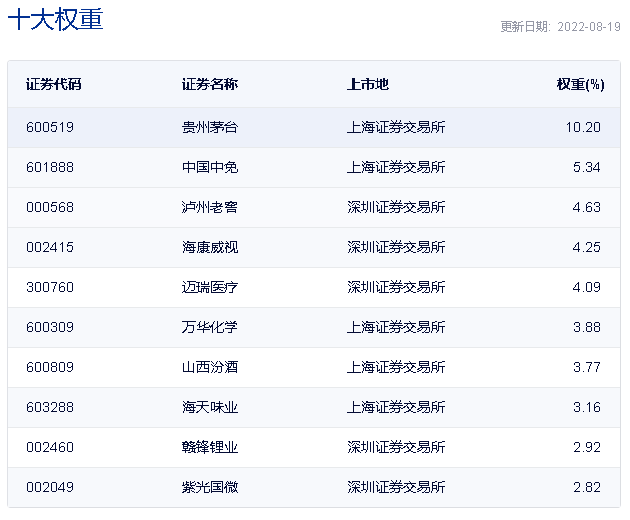Viewport: 630px width, 520px height.
Task: Click 深圳证券交易所 in the 迈瑞医疗 row
Action: pyautogui.click(x=396, y=287)
